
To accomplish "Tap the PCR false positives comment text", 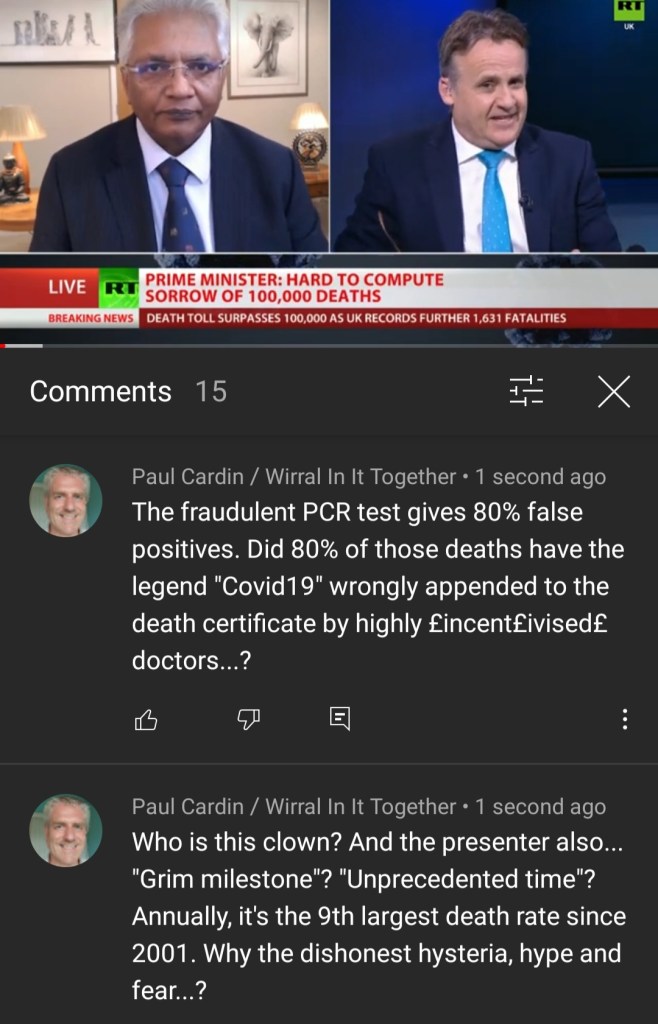I will [379, 586].
